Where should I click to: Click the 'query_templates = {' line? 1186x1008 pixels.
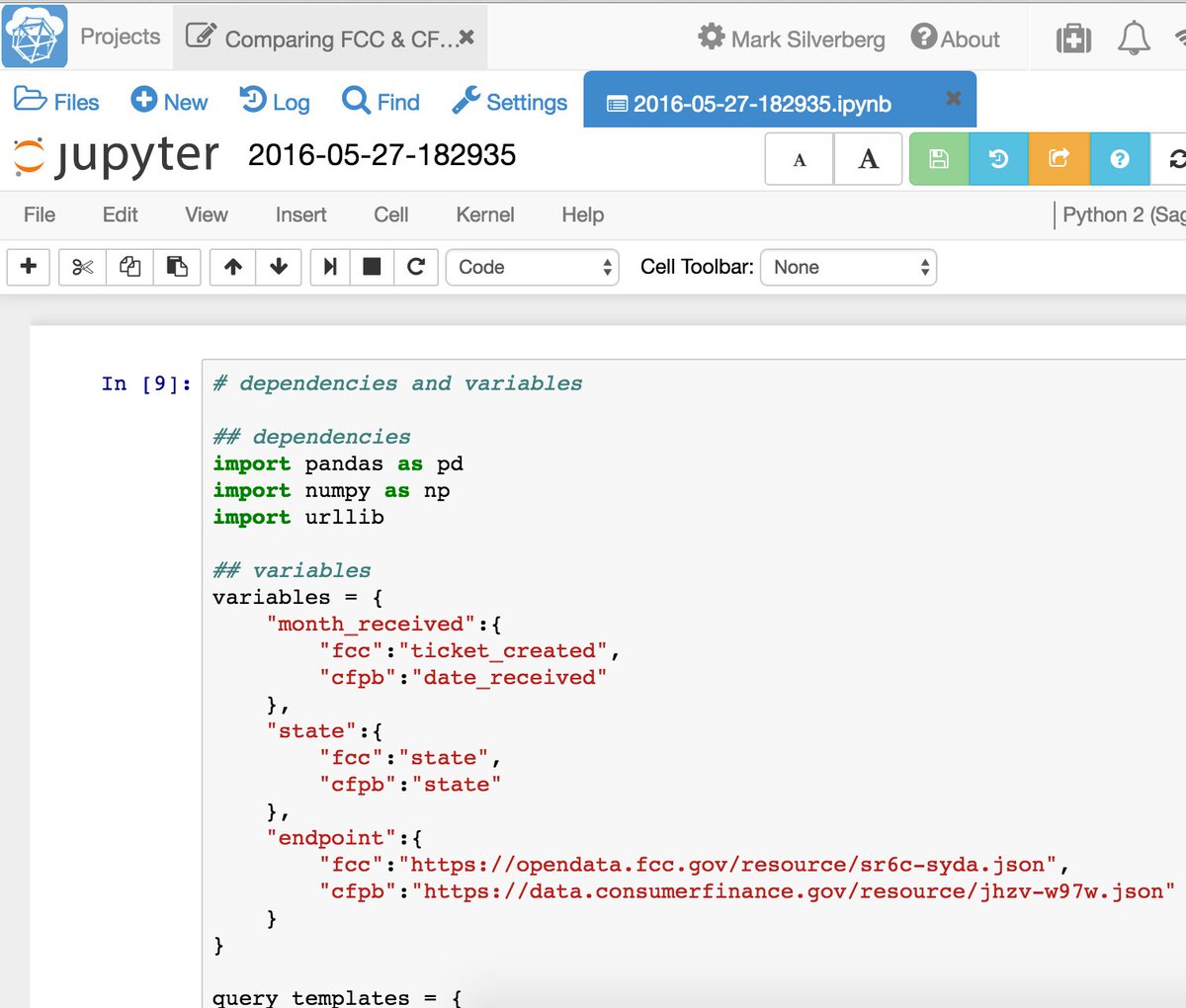pyautogui.click(x=337, y=997)
